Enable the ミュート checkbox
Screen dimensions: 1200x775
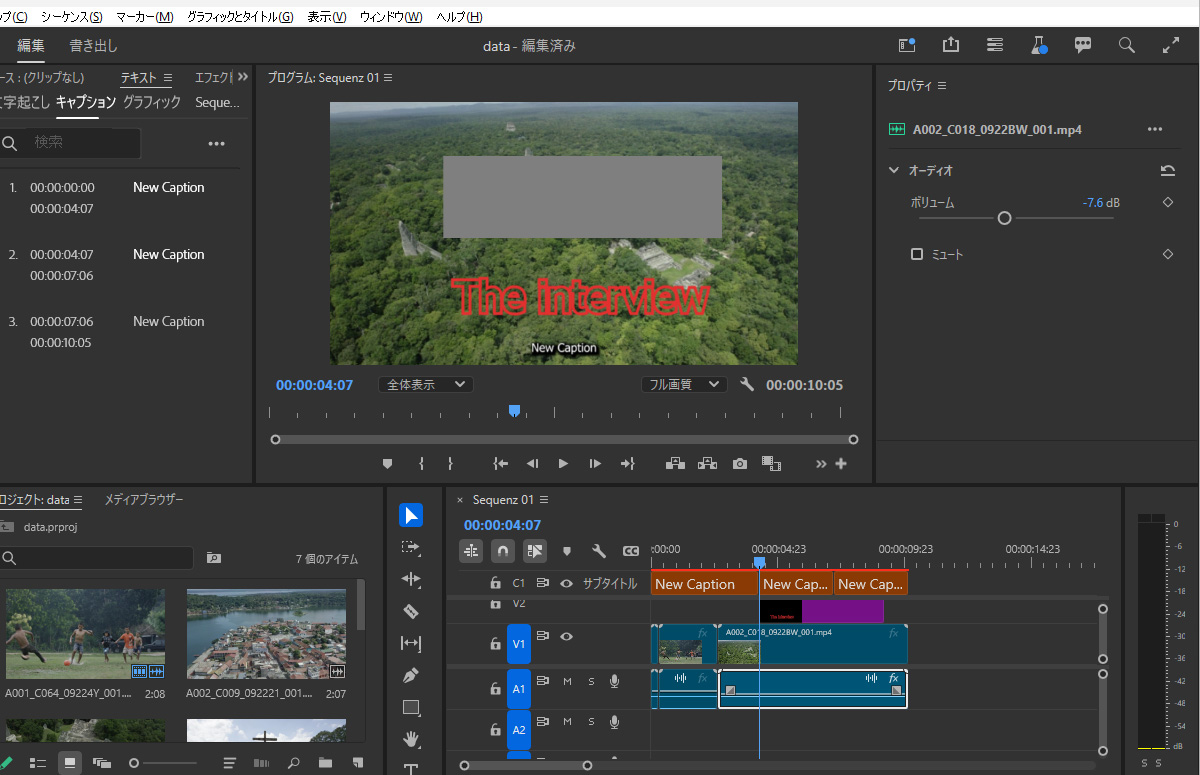(x=917, y=255)
